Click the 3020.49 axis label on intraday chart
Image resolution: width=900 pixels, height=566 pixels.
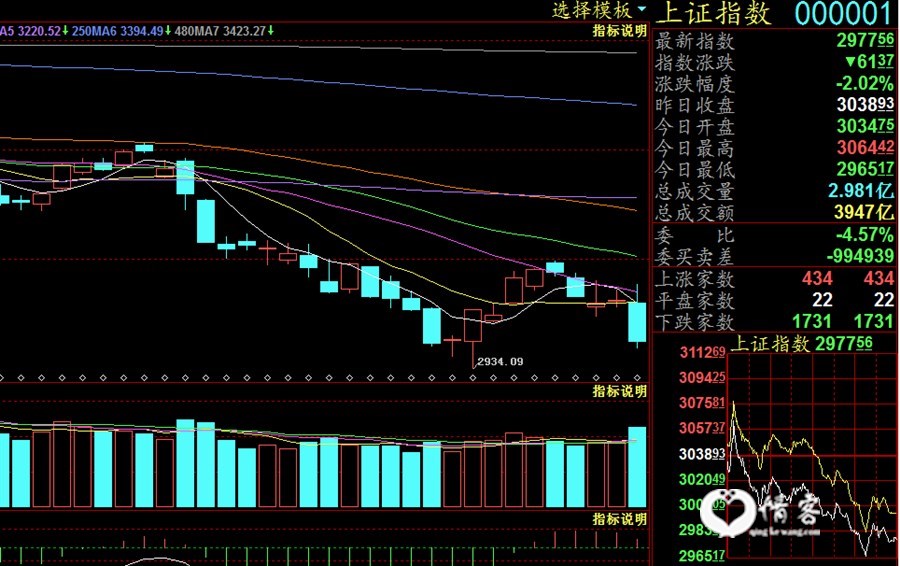pyautogui.click(x=702, y=479)
